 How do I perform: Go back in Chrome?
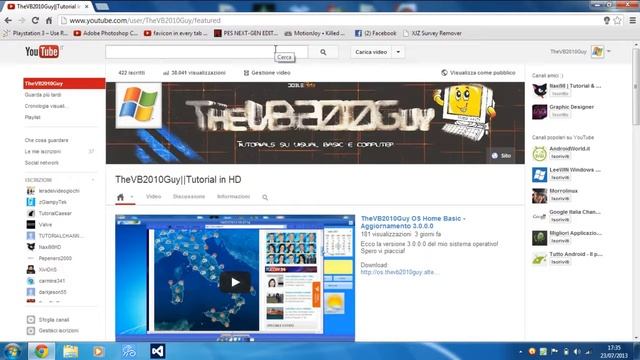point(8,20)
